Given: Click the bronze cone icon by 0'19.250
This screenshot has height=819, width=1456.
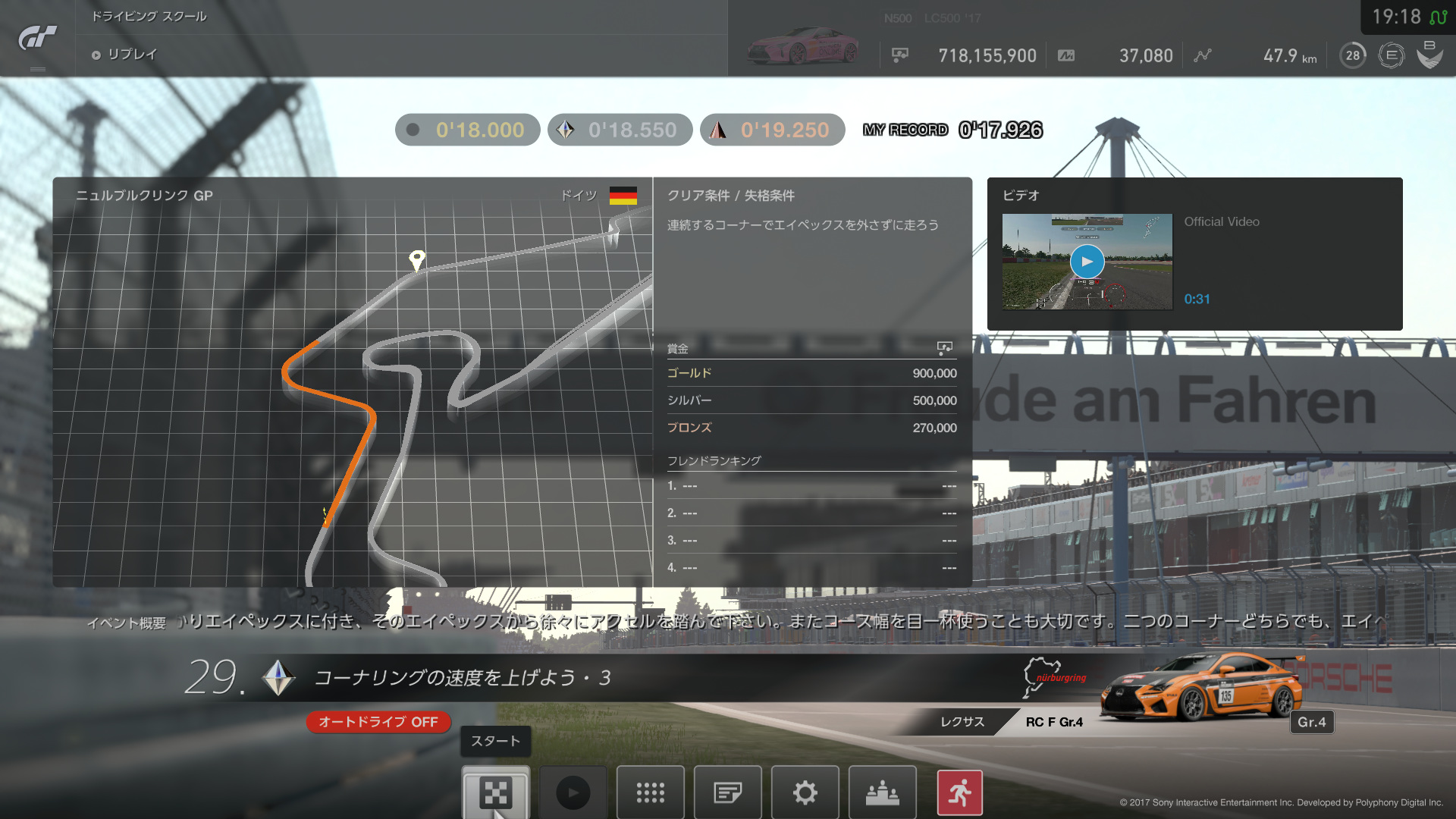Looking at the screenshot, I should click(x=717, y=130).
